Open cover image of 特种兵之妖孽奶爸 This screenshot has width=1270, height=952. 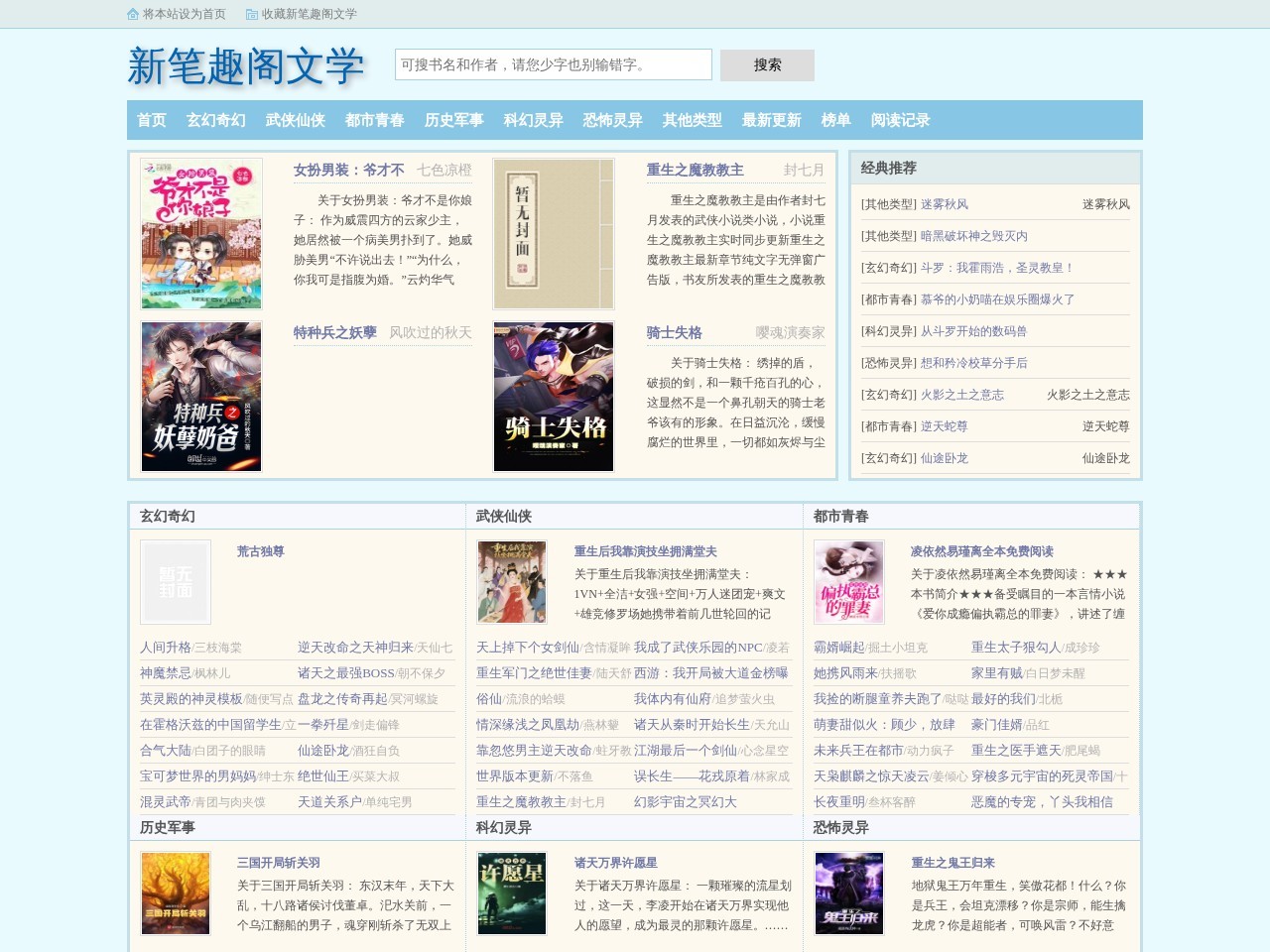click(201, 397)
